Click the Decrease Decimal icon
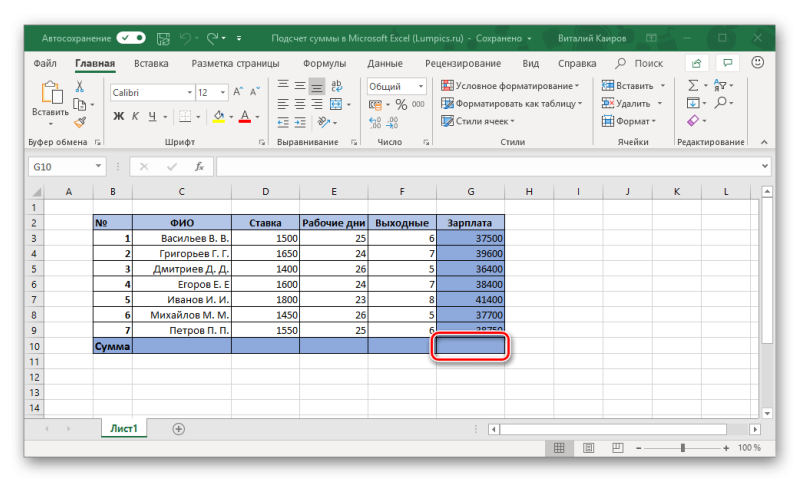Viewport: 800px width, 482px height. click(x=392, y=122)
